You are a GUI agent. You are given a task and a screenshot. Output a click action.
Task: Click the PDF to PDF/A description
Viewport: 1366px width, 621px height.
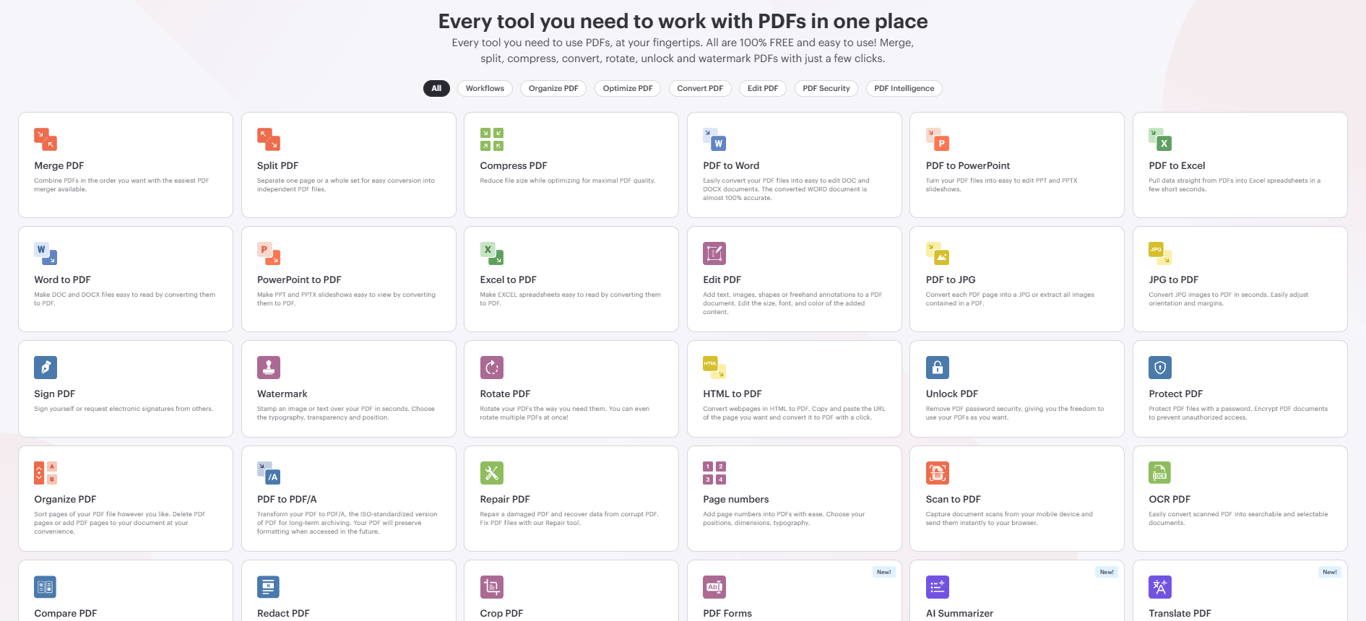click(x=348, y=522)
